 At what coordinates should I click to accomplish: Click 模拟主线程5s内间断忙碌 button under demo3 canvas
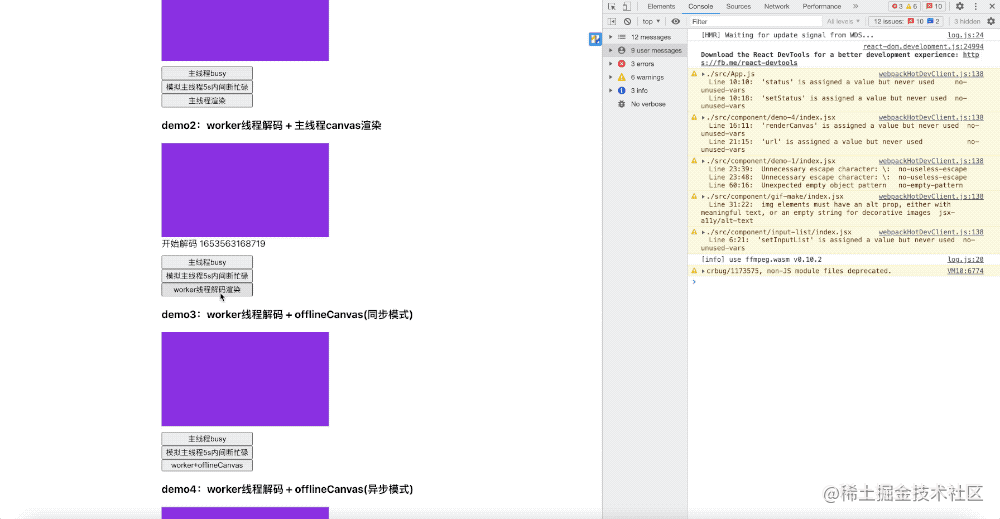[207, 452]
